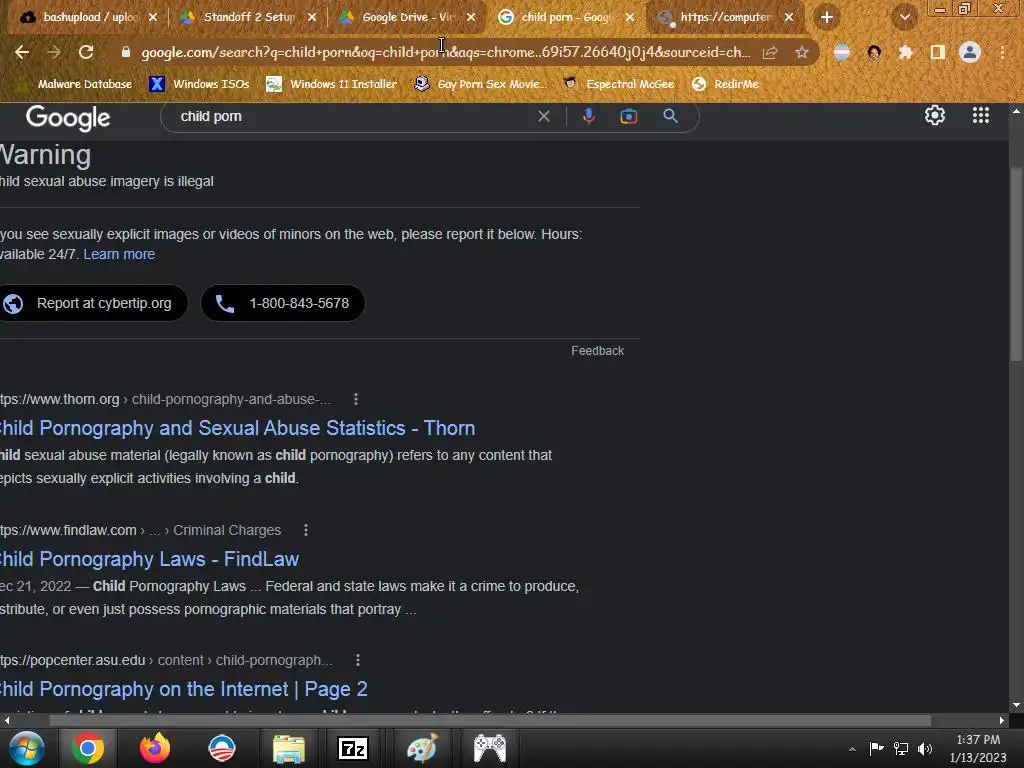Open the network tray icon
The width and height of the screenshot is (1024, 768).
pos(901,749)
